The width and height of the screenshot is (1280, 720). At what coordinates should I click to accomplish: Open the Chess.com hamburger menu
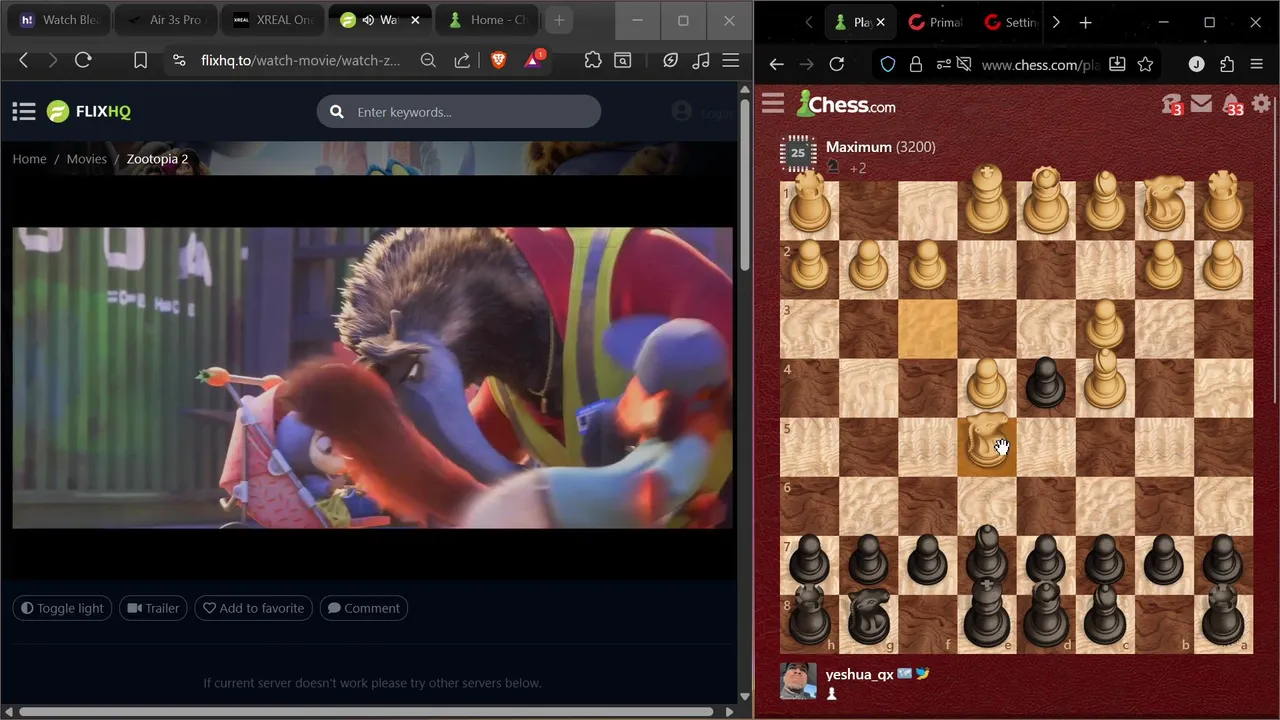[773, 104]
